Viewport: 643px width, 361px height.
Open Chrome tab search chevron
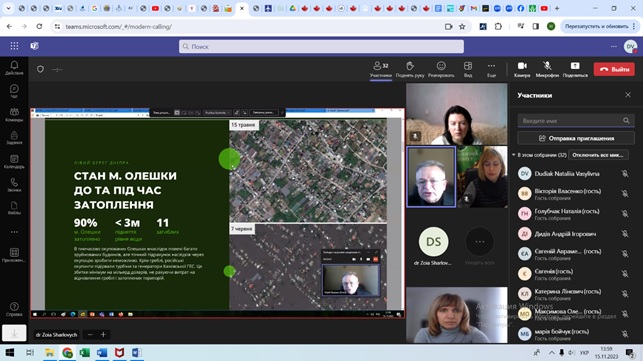pyautogui.click(x=8, y=8)
